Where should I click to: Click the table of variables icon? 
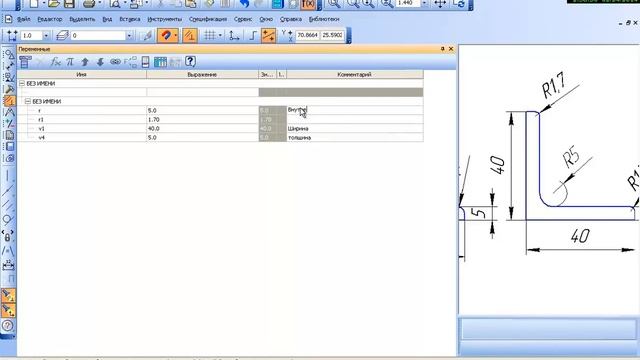point(160,62)
